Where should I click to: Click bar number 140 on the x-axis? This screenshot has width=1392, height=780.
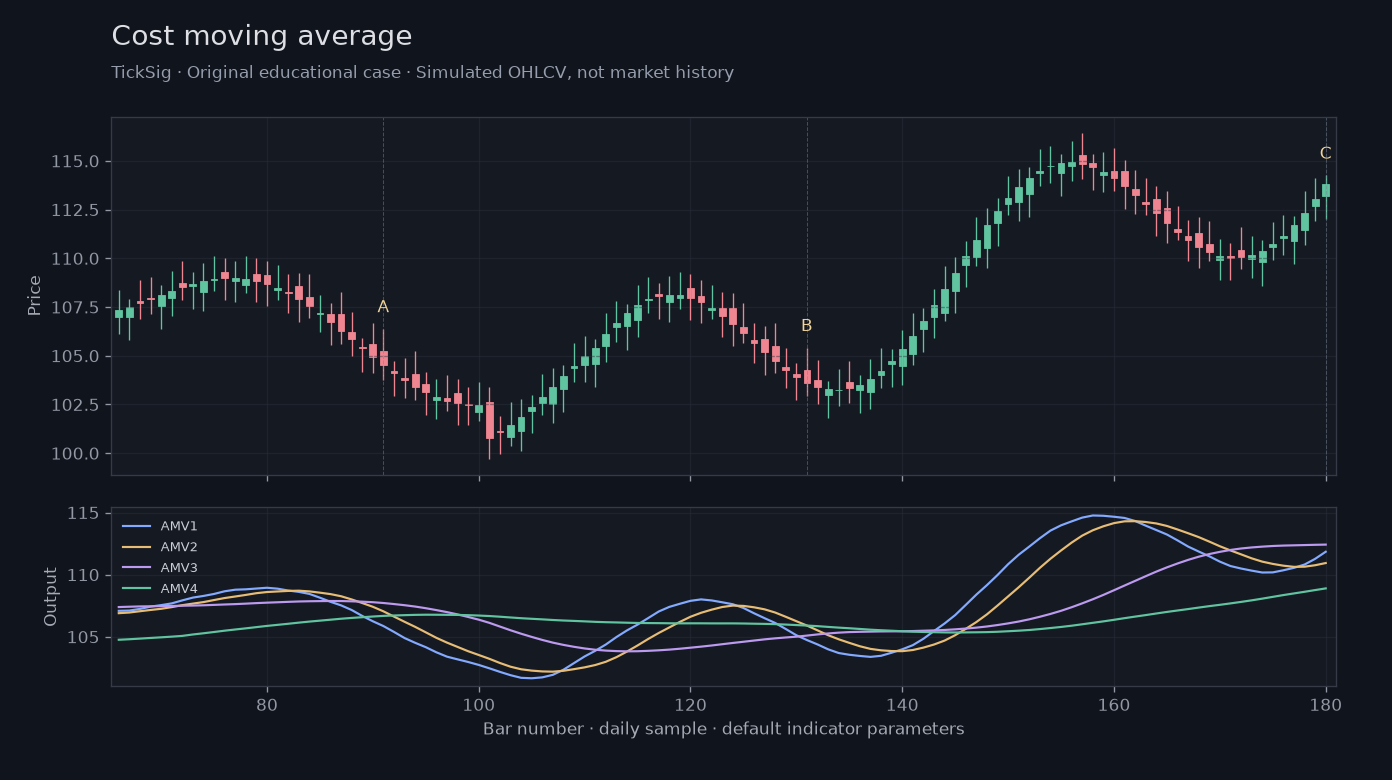click(x=902, y=703)
